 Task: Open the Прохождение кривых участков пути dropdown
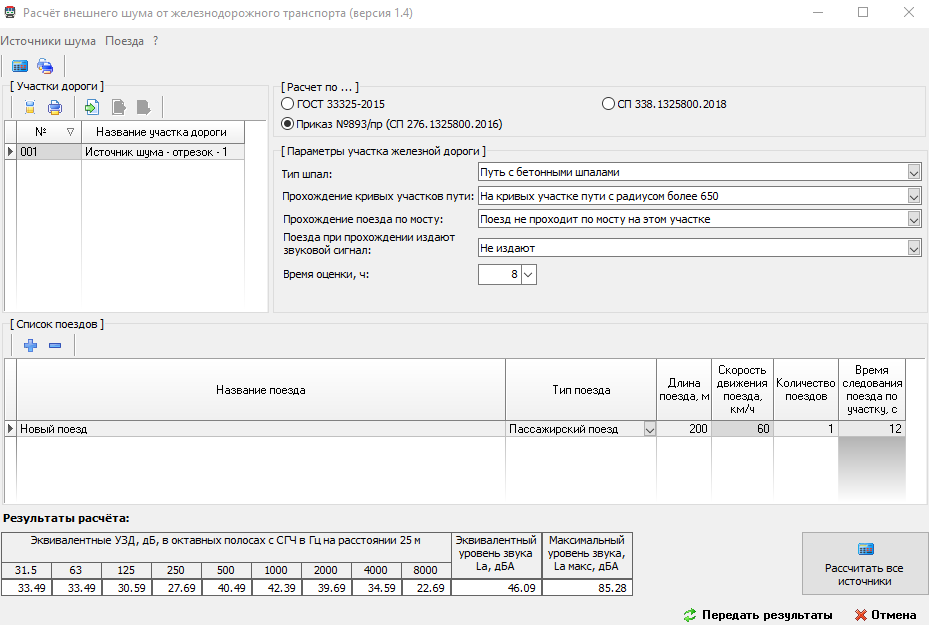tap(914, 196)
